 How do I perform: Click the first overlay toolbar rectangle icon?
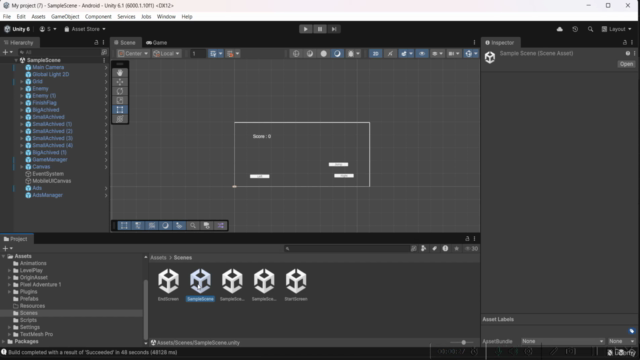(x=124, y=226)
